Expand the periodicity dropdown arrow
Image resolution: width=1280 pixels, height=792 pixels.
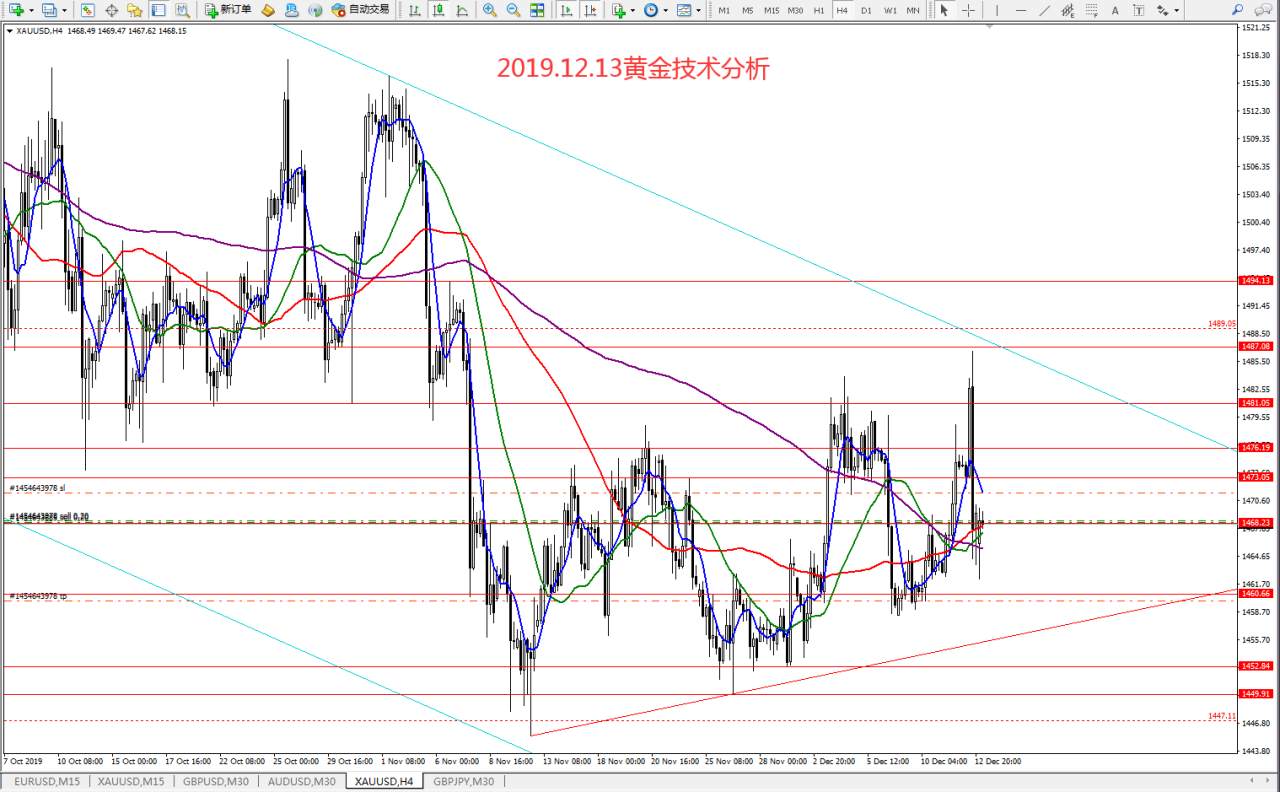[666, 10]
